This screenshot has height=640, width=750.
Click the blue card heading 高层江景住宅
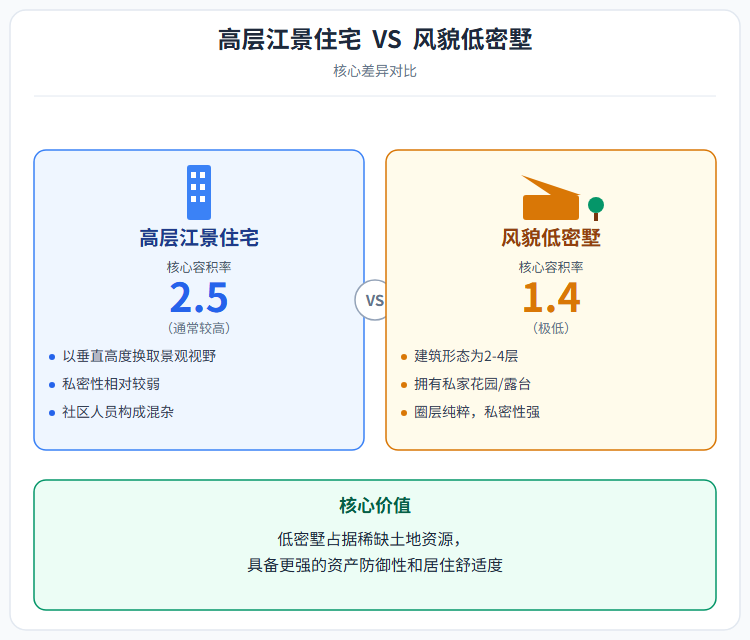click(199, 238)
